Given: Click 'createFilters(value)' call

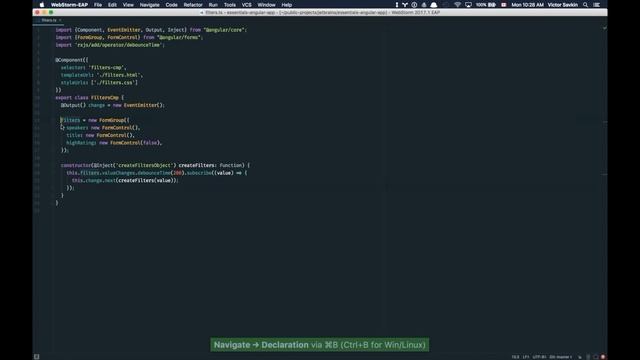Looking at the screenshot, I should (146, 180).
